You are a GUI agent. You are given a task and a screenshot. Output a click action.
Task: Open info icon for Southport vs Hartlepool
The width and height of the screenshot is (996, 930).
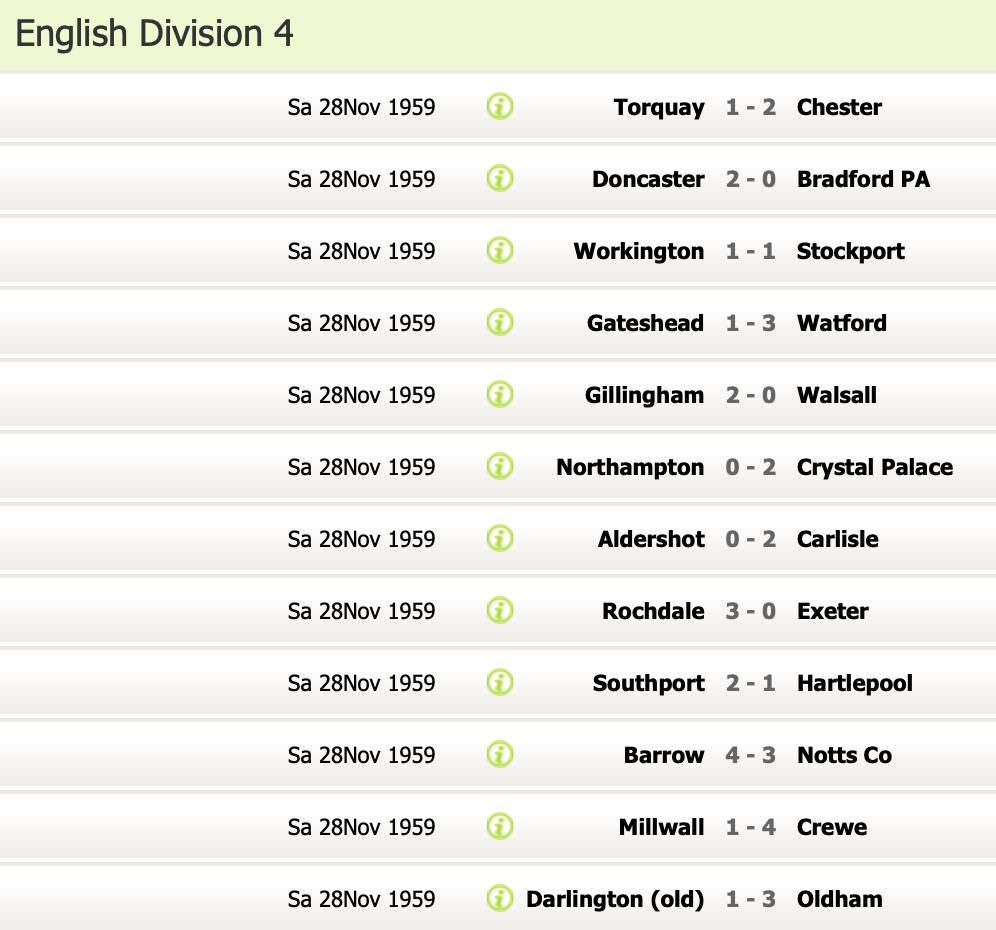click(x=500, y=682)
